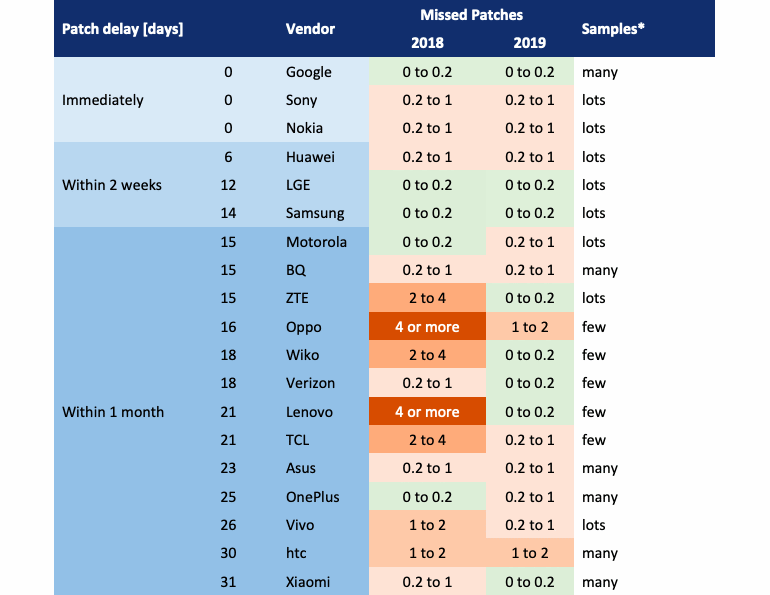This screenshot has height=595, width=770.
Task: Select htc's 2019 "1 to 2" cell
Action: (529, 554)
